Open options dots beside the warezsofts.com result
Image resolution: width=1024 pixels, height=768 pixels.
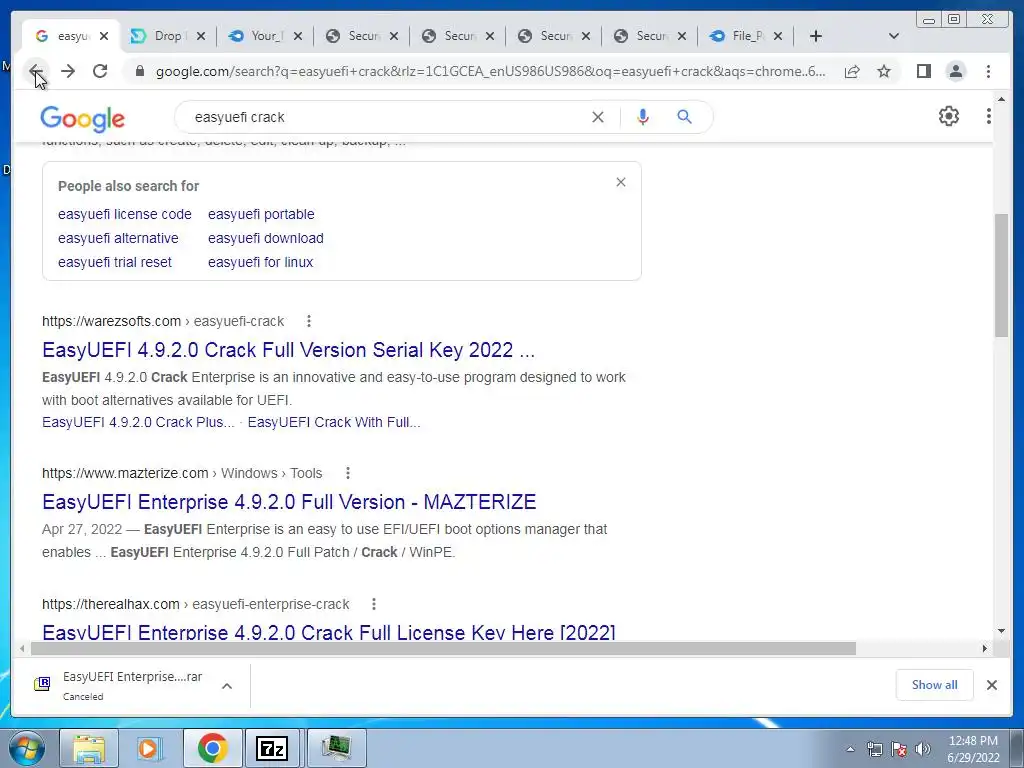[309, 321]
